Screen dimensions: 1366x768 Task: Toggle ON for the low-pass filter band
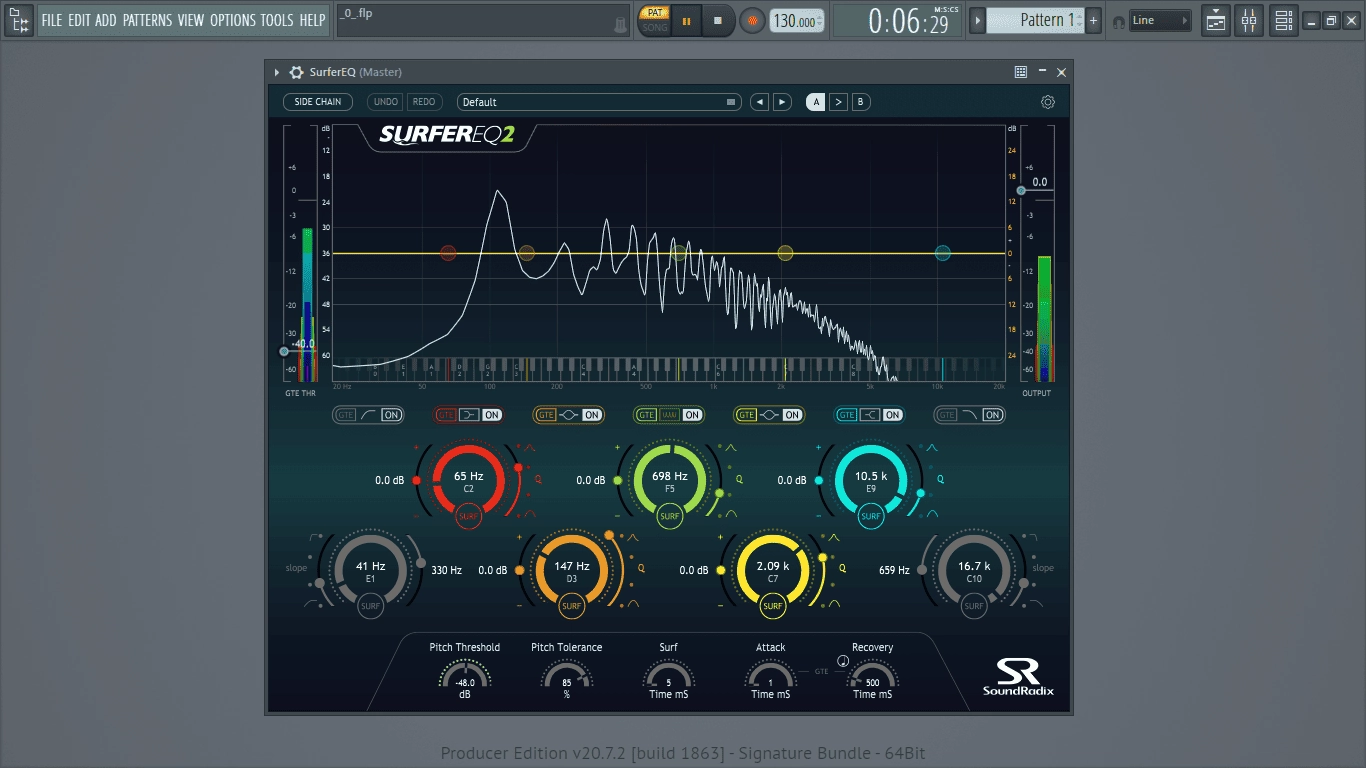(993, 415)
